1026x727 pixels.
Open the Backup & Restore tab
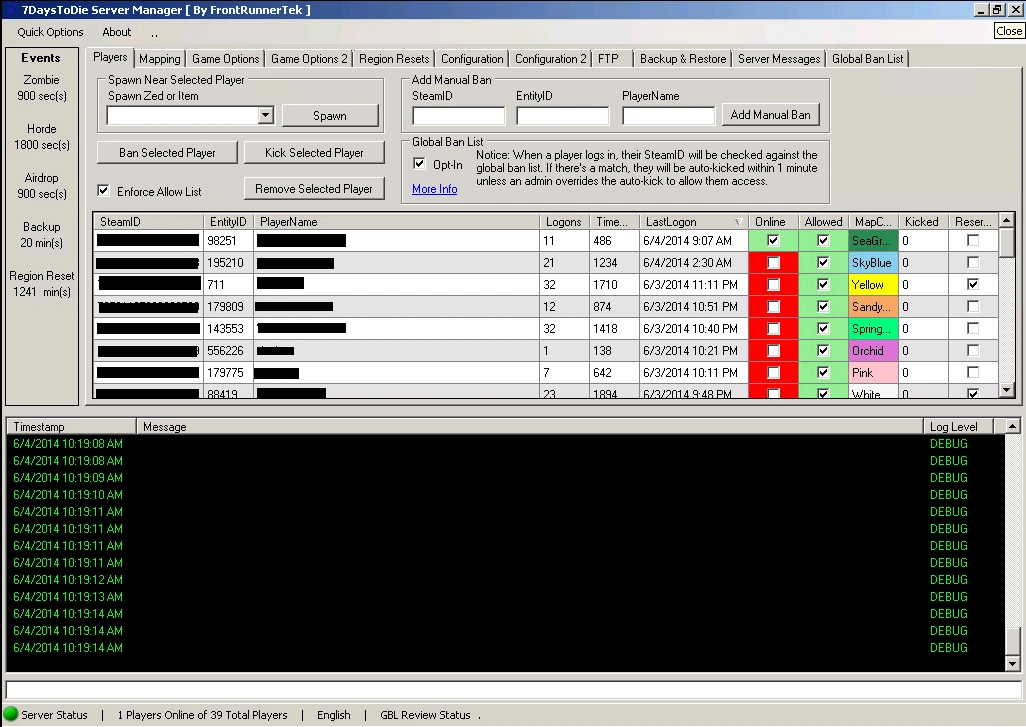pos(683,59)
